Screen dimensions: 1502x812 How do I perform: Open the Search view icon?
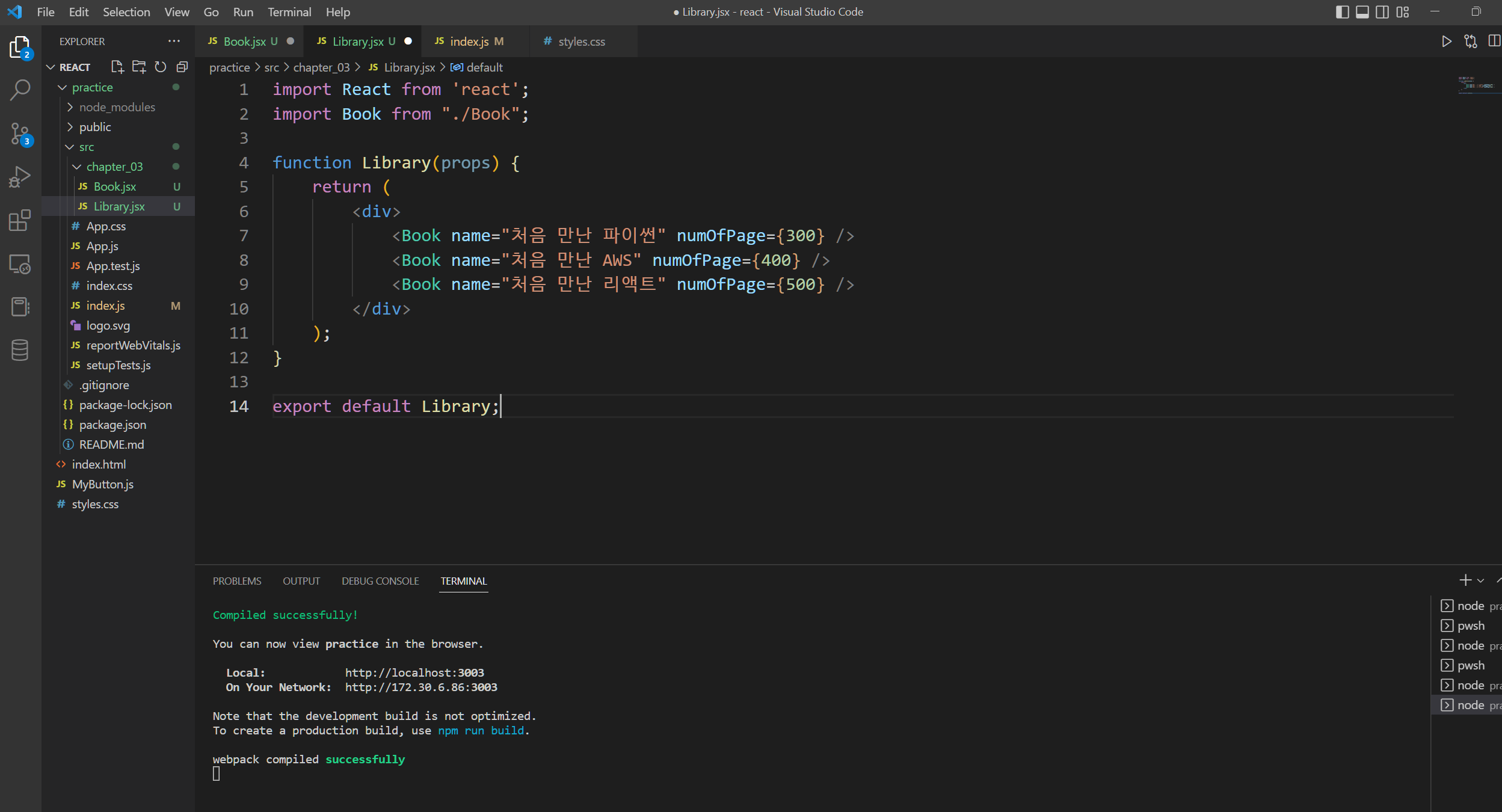(x=20, y=90)
